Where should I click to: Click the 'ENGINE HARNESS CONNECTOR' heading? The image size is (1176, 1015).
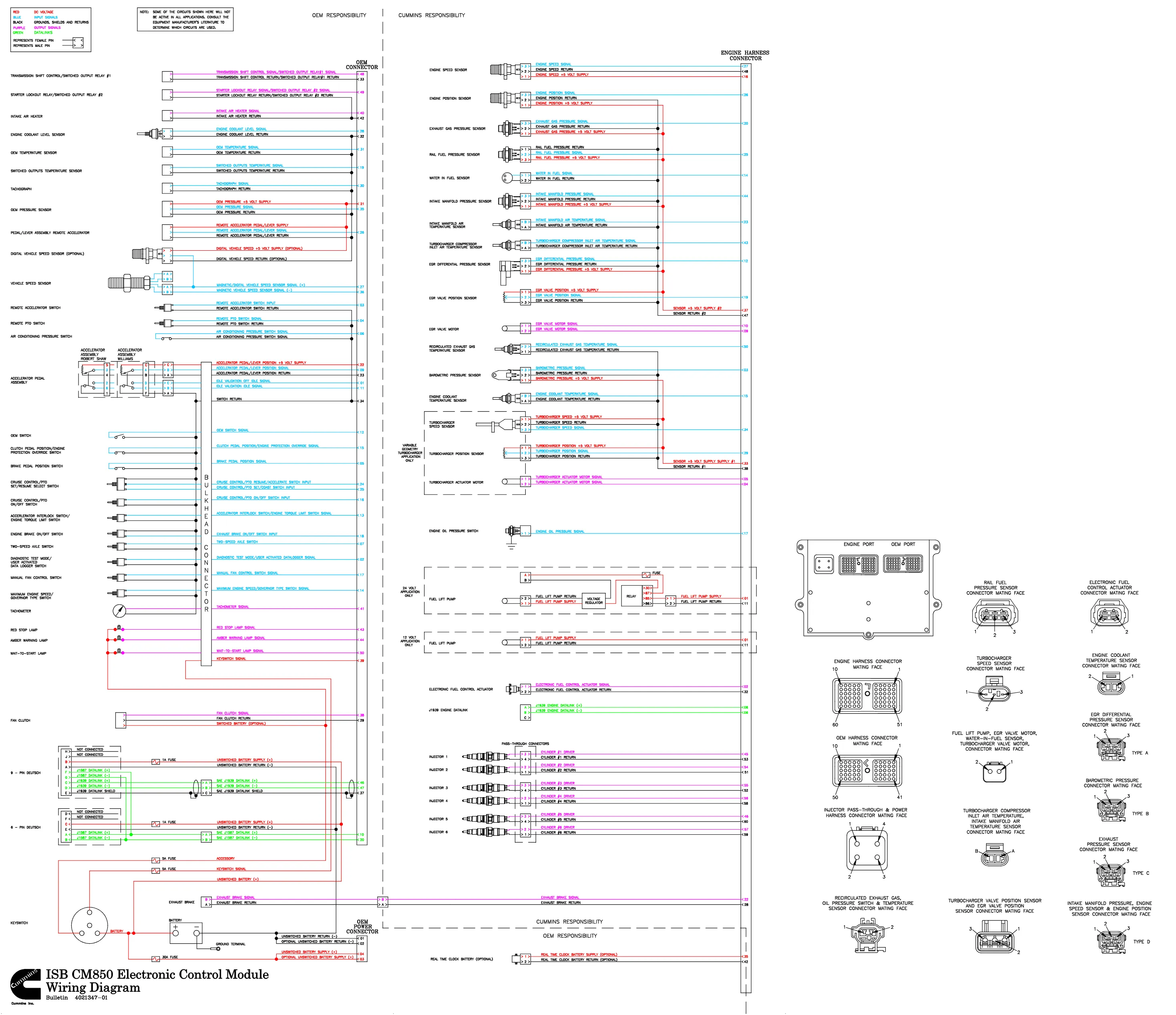[745, 56]
